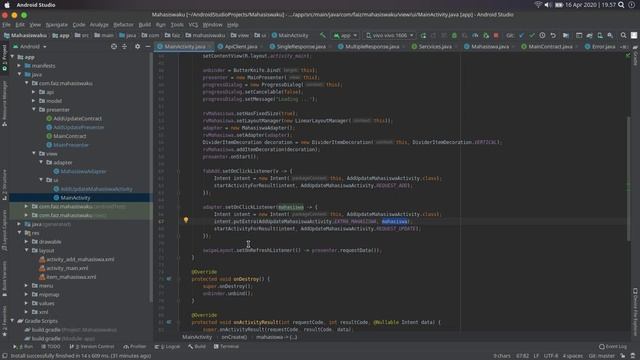Hide the Project panel minus icon
This screenshot has height=360, width=640.
(x=148, y=47)
